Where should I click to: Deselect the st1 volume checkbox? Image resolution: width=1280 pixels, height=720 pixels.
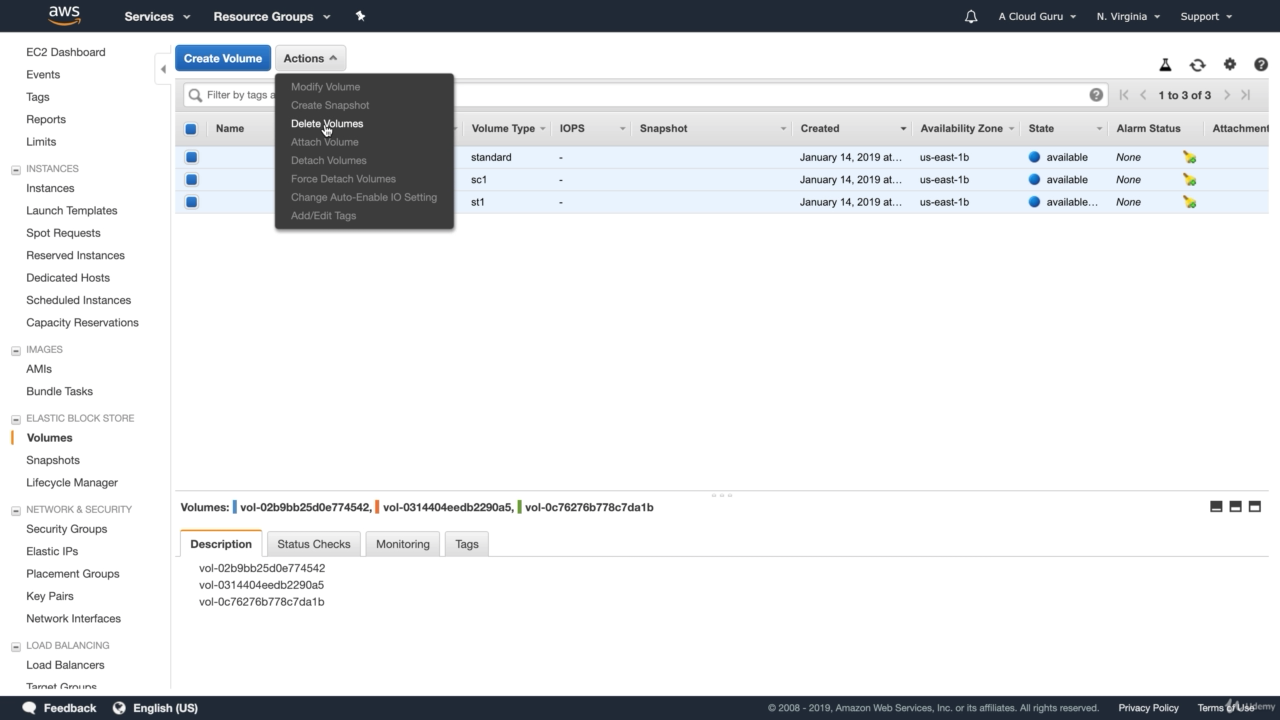pyautogui.click(x=190, y=201)
